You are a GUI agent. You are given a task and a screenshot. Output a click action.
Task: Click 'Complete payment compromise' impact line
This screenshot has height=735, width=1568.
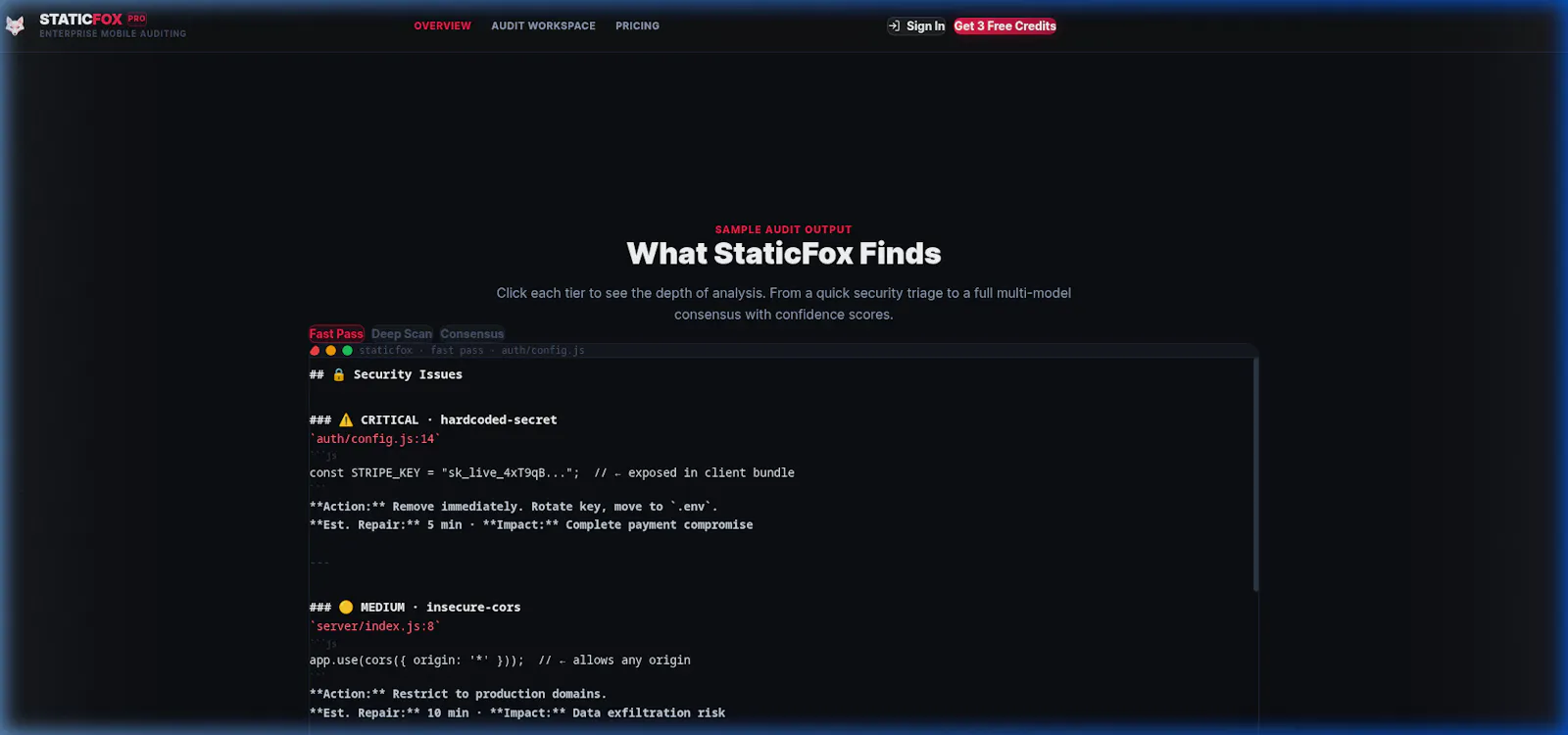pyautogui.click(x=531, y=525)
